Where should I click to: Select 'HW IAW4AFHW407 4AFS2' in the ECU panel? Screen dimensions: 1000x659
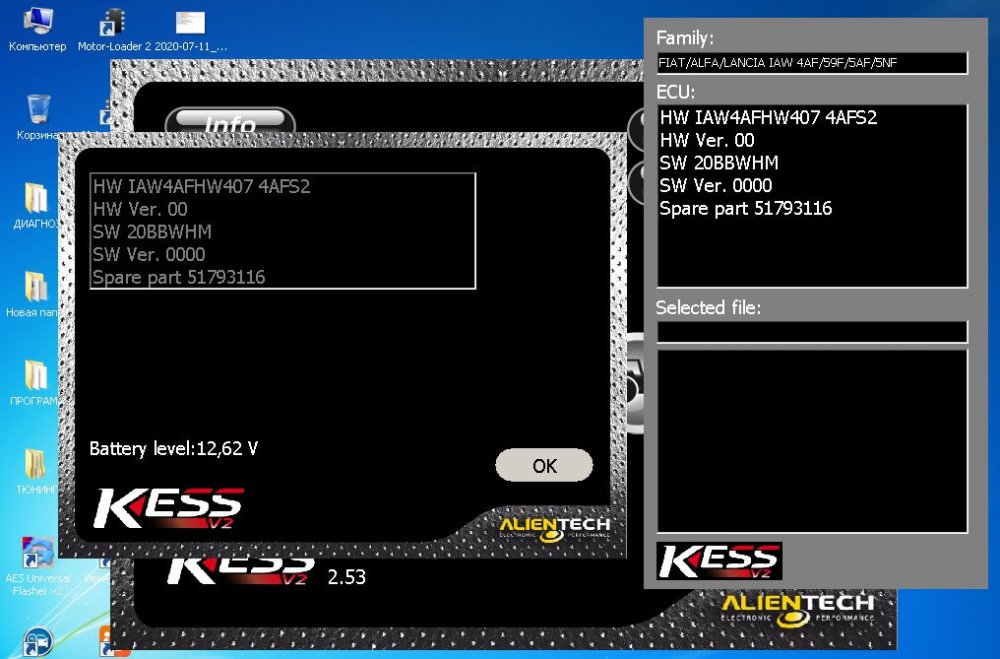click(x=768, y=117)
